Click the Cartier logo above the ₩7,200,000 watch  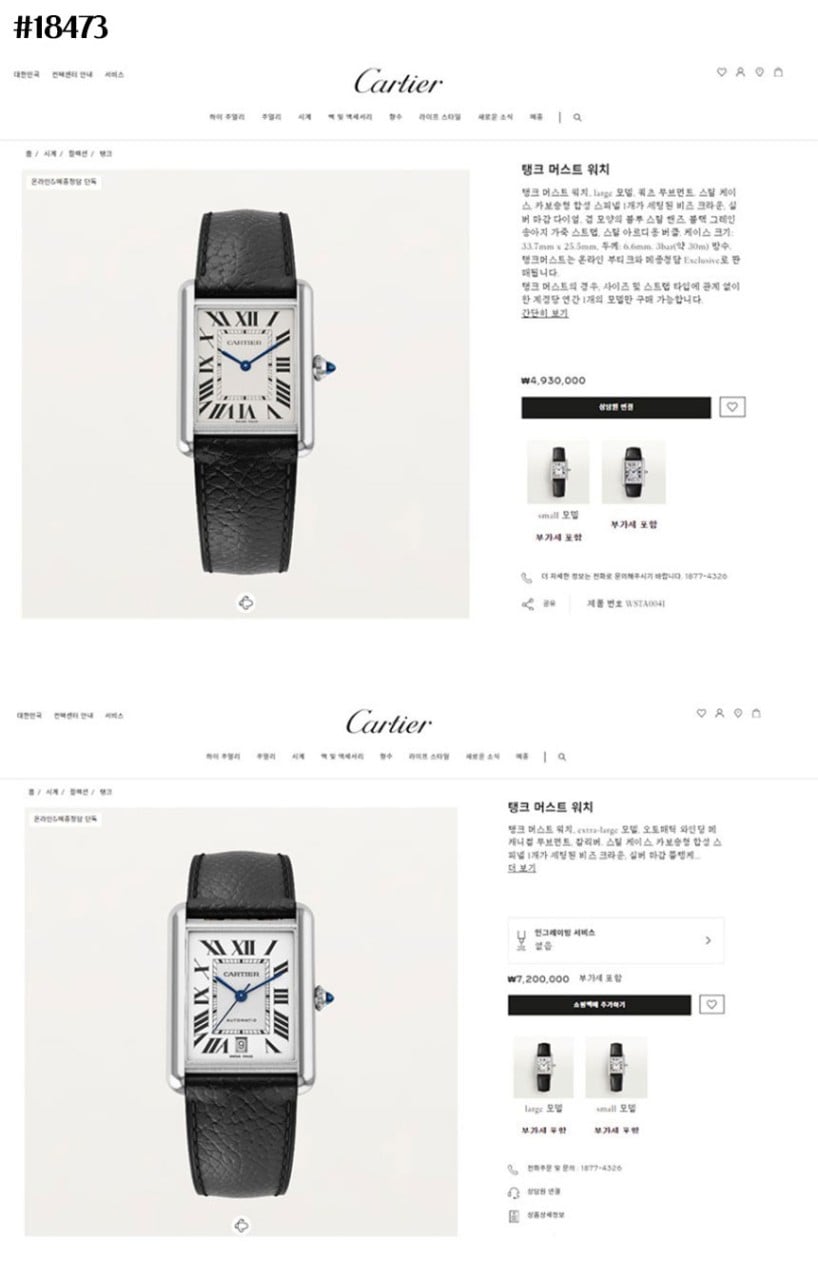[x=389, y=722]
